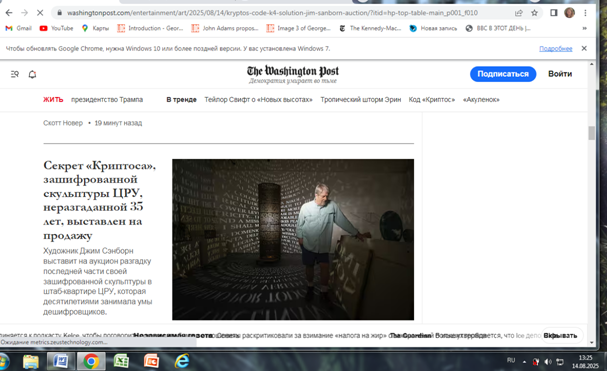The height and width of the screenshot is (375, 607).
Task: Click the page vertical scrollbar thumb
Action: click(592, 133)
